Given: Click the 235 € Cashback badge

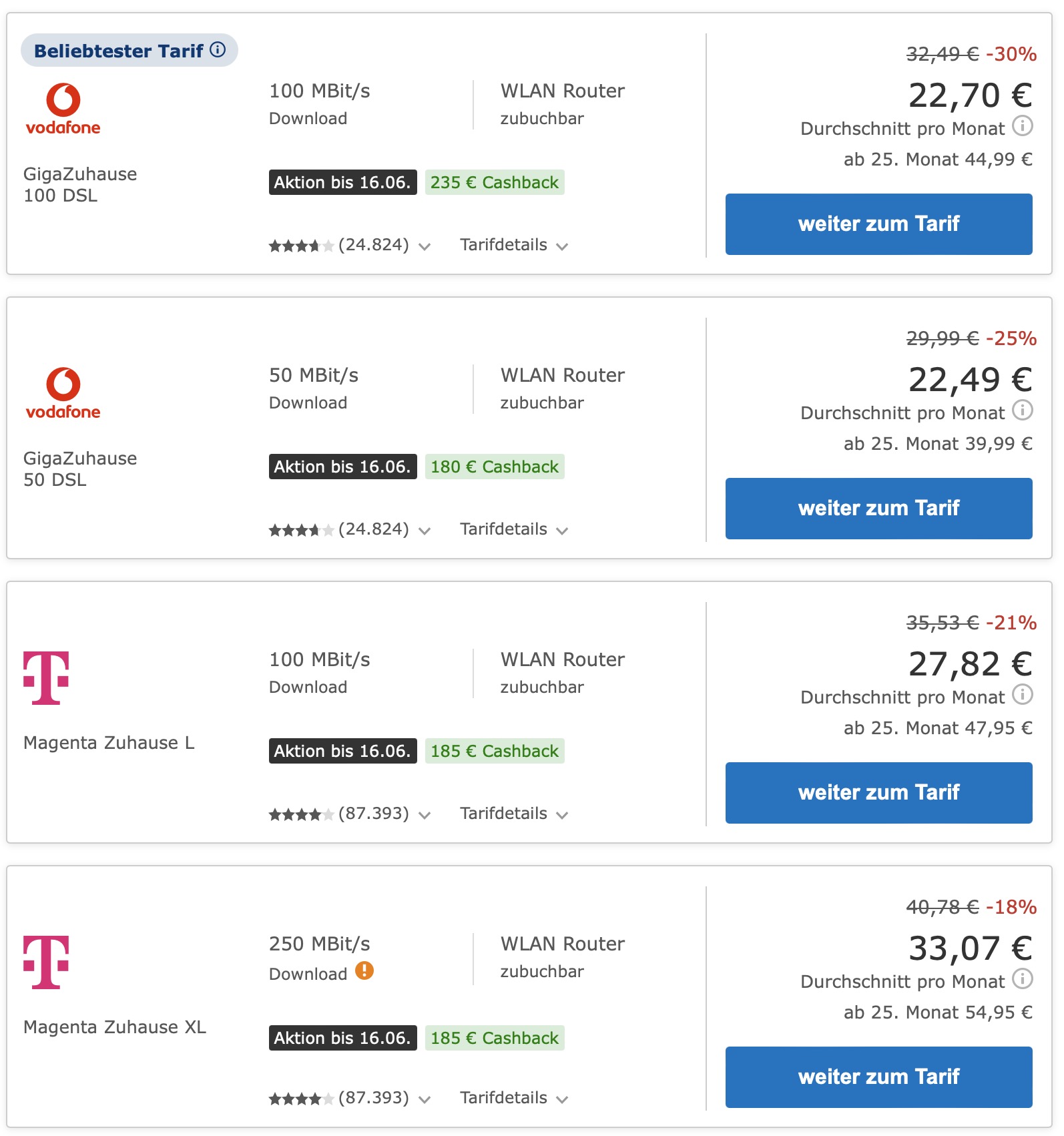Looking at the screenshot, I should click(x=495, y=182).
